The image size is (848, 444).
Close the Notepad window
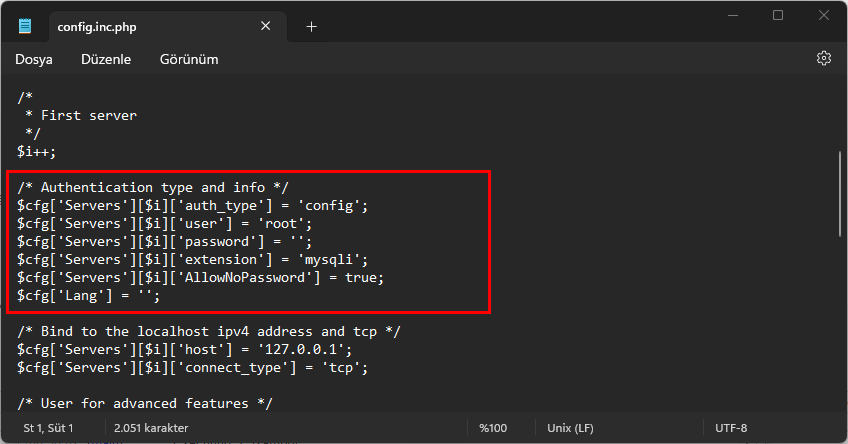824,15
